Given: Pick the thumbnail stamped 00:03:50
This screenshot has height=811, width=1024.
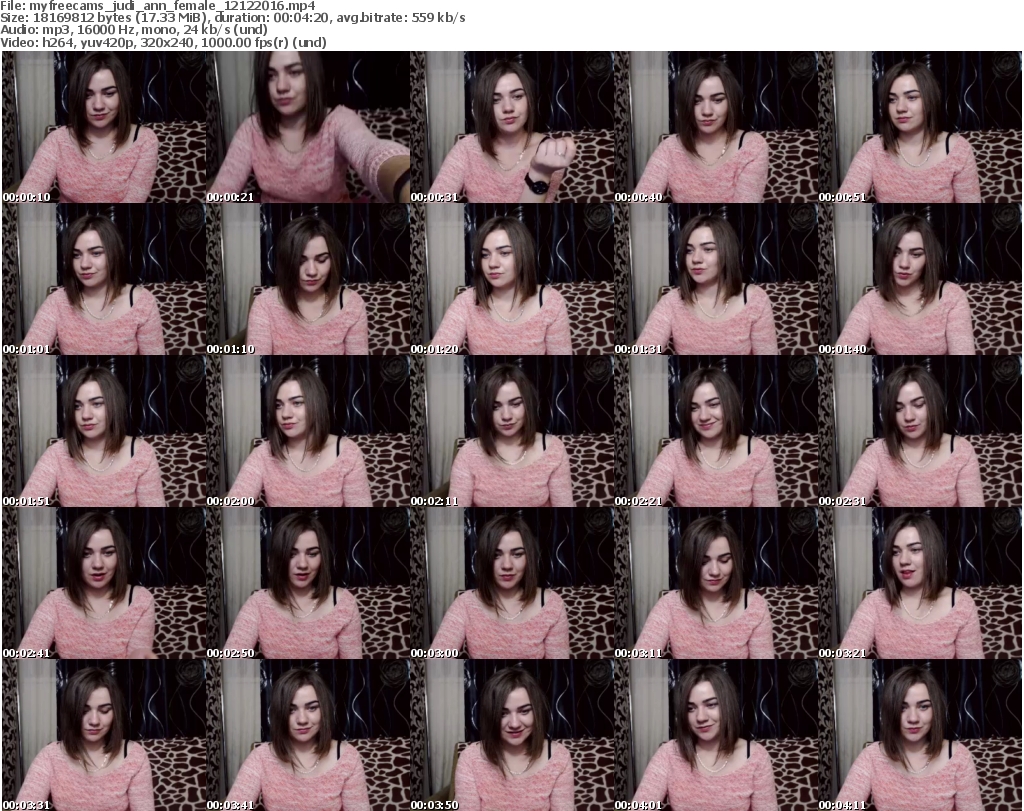Looking at the screenshot, I should (x=511, y=735).
